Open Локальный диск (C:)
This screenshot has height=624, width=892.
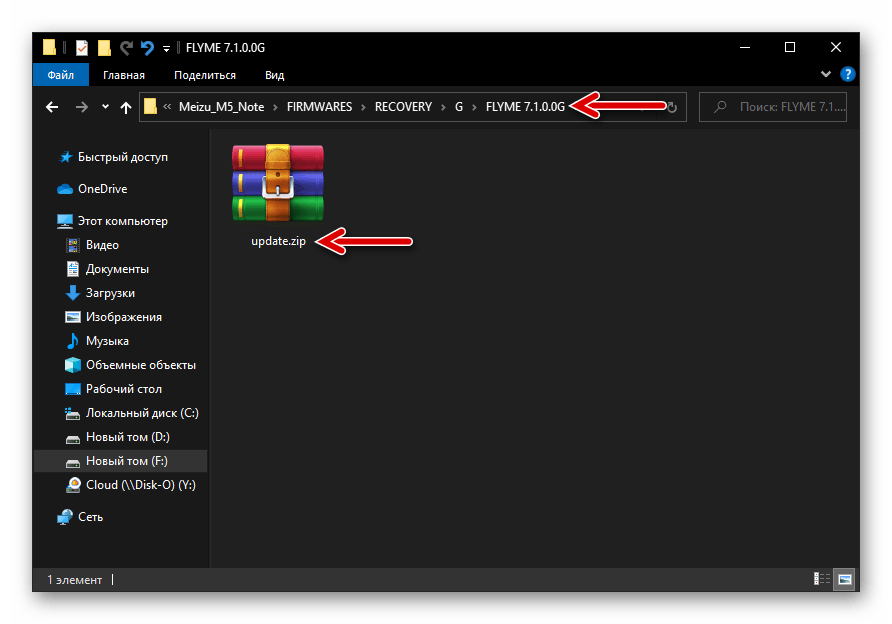pos(142,413)
